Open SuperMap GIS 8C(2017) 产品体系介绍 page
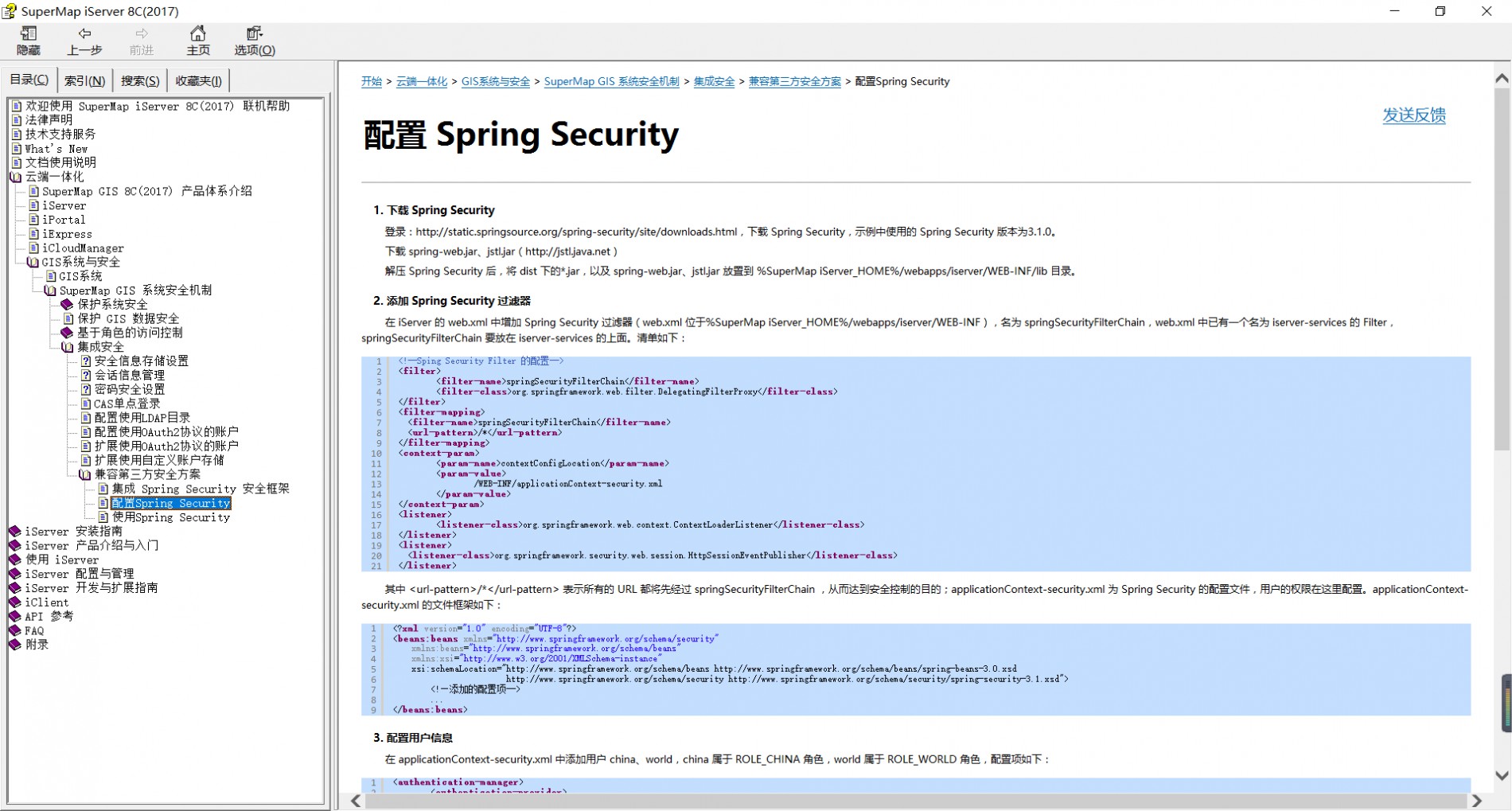Viewport: 1512px width, 811px height. pos(147,191)
